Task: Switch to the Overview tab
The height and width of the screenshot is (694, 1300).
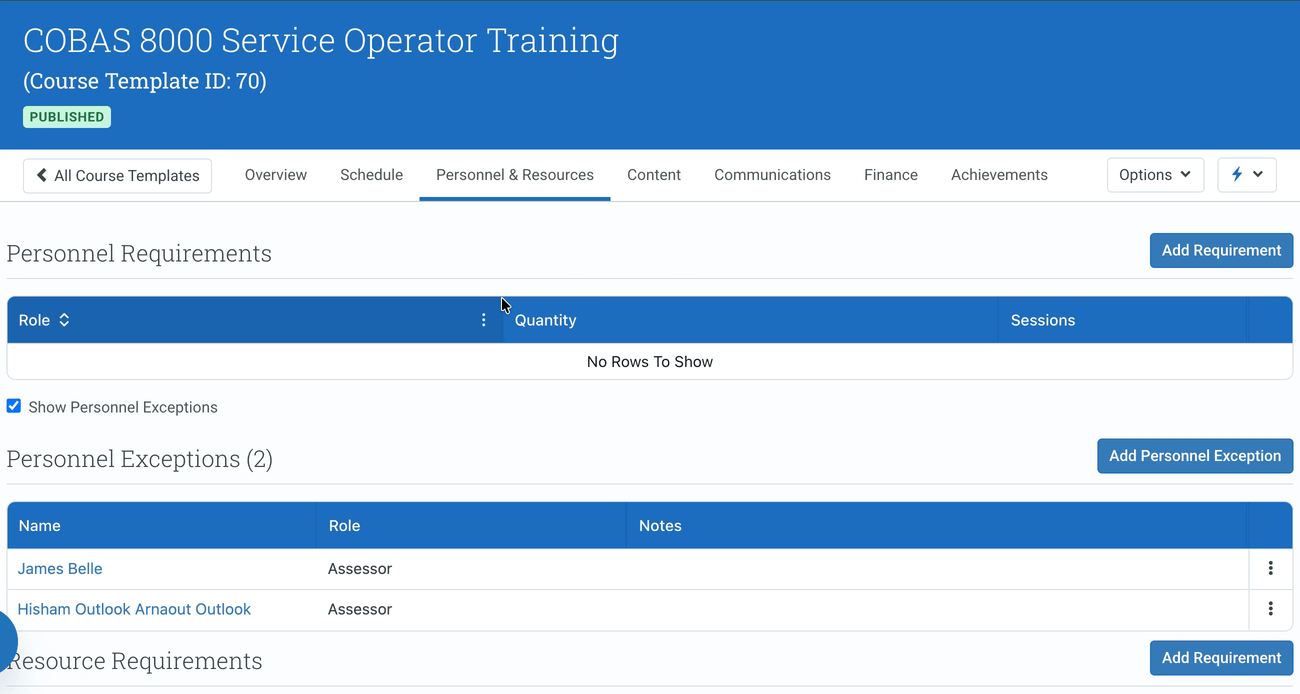Action: (x=276, y=175)
